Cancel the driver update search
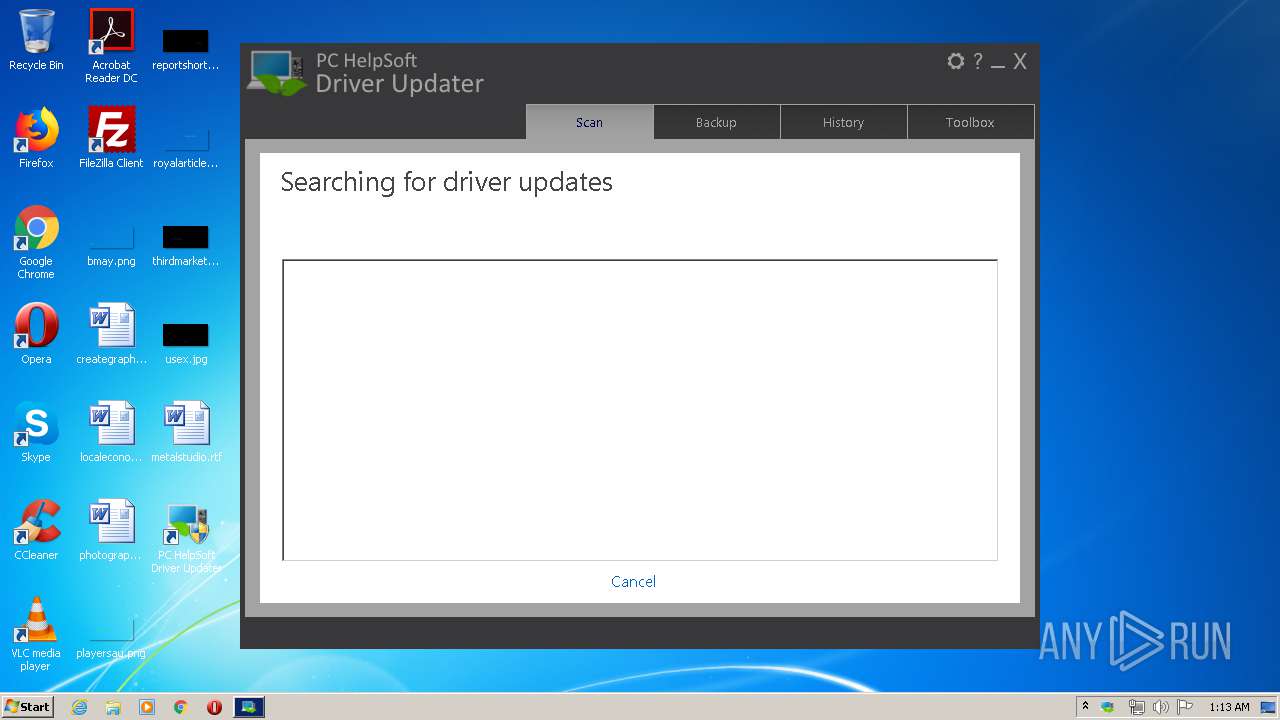Viewport: 1280px width, 720px height. [x=633, y=581]
